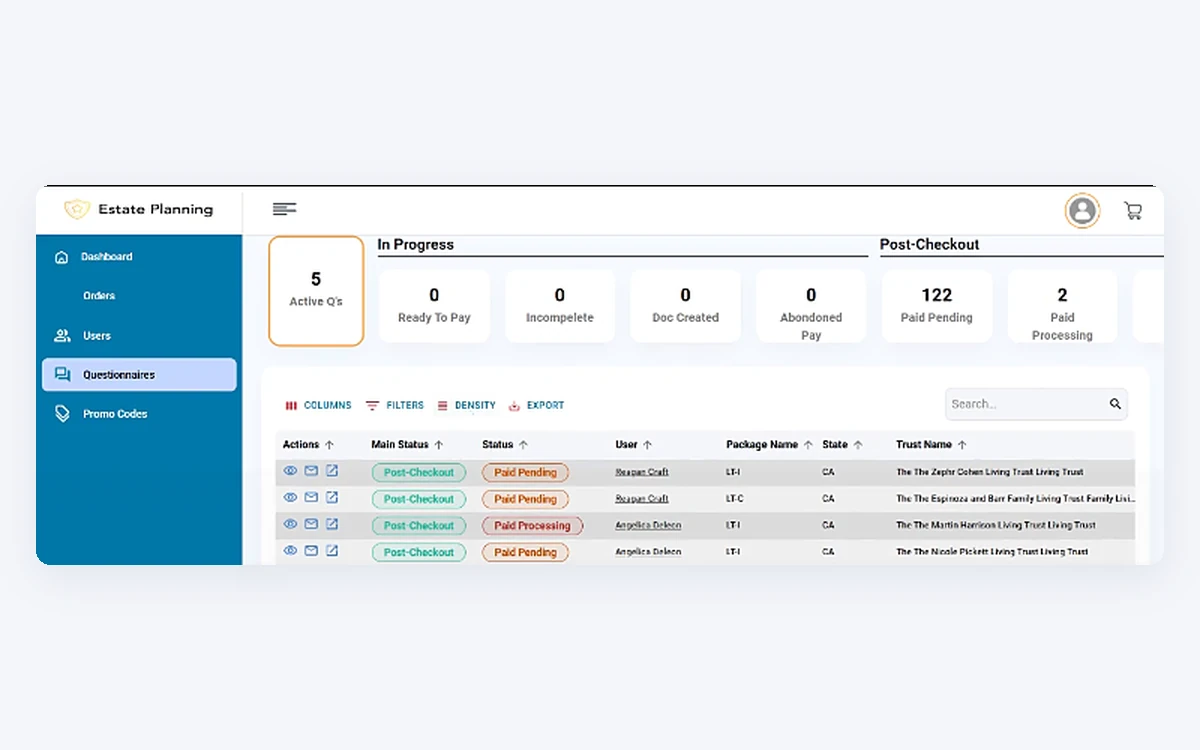
Task: Click the magnifier icon in the search box
Action: tap(1115, 404)
